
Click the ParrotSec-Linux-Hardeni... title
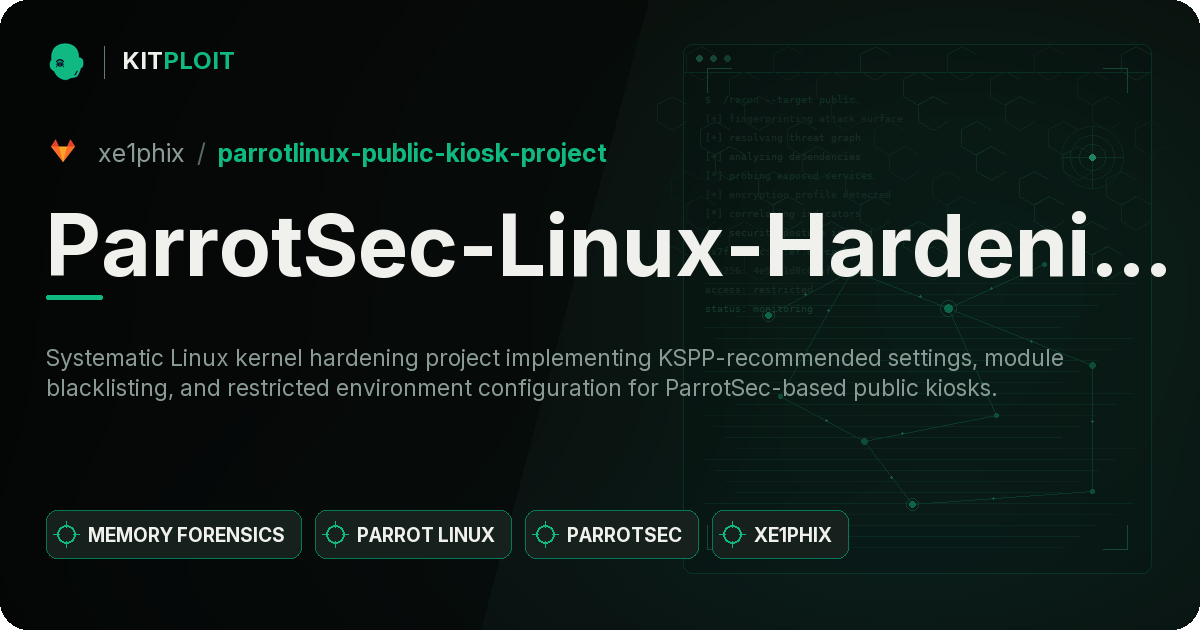click(607, 247)
